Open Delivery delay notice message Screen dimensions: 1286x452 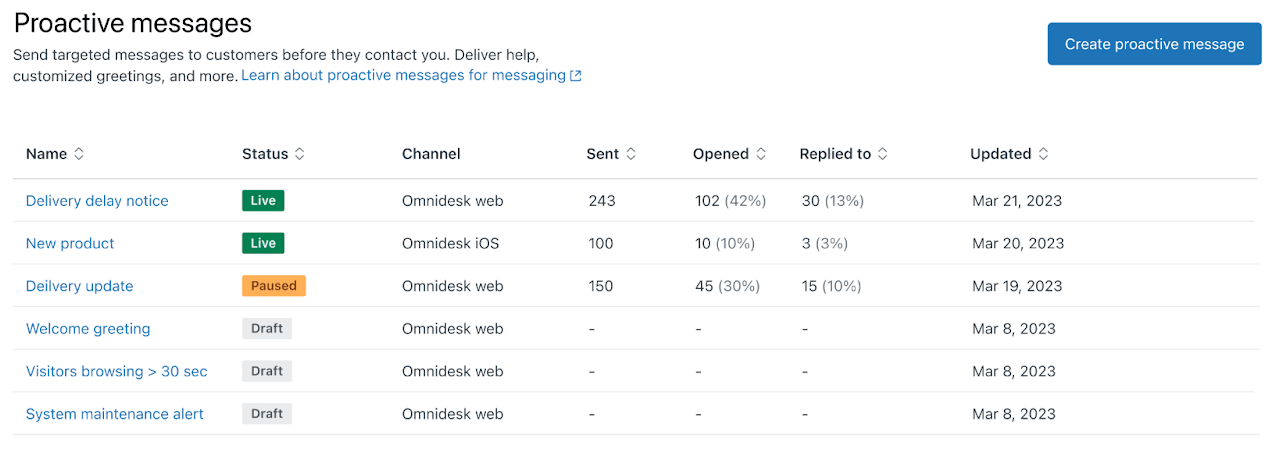[97, 201]
